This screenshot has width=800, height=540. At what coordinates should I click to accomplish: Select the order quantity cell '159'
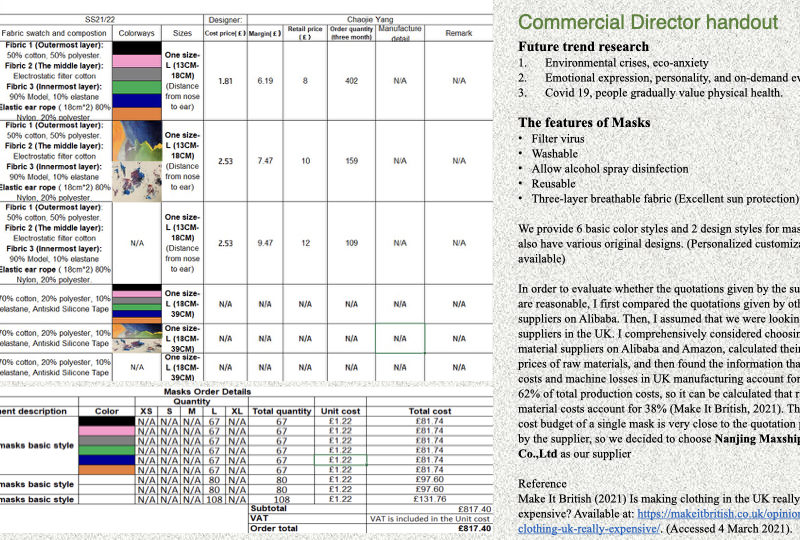(351, 161)
